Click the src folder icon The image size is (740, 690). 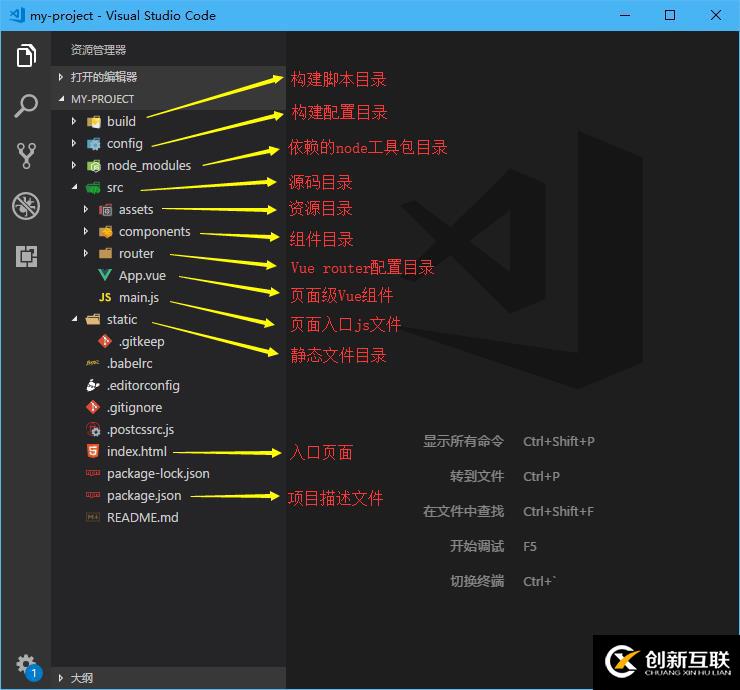click(93, 187)
